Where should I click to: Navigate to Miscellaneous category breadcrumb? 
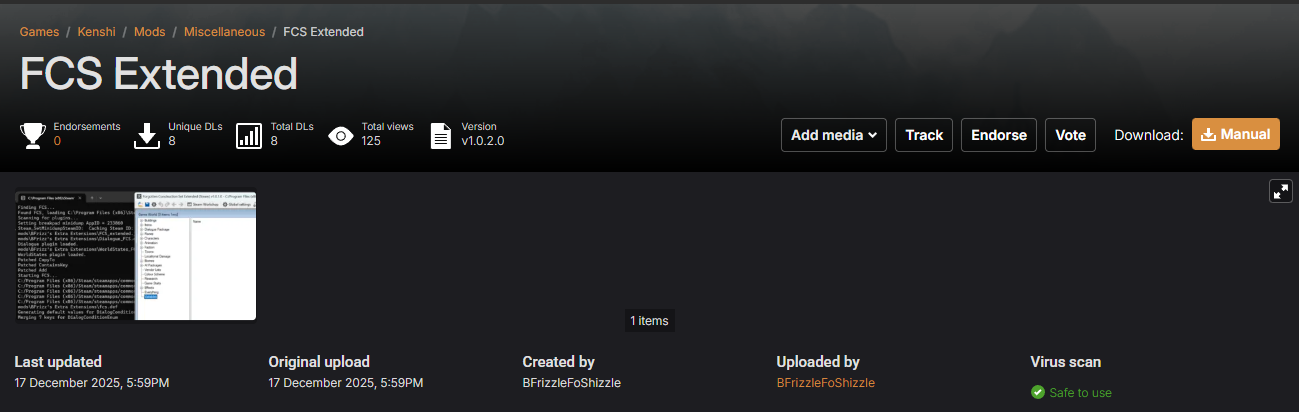pyautogui.click(x=224, y=32)
